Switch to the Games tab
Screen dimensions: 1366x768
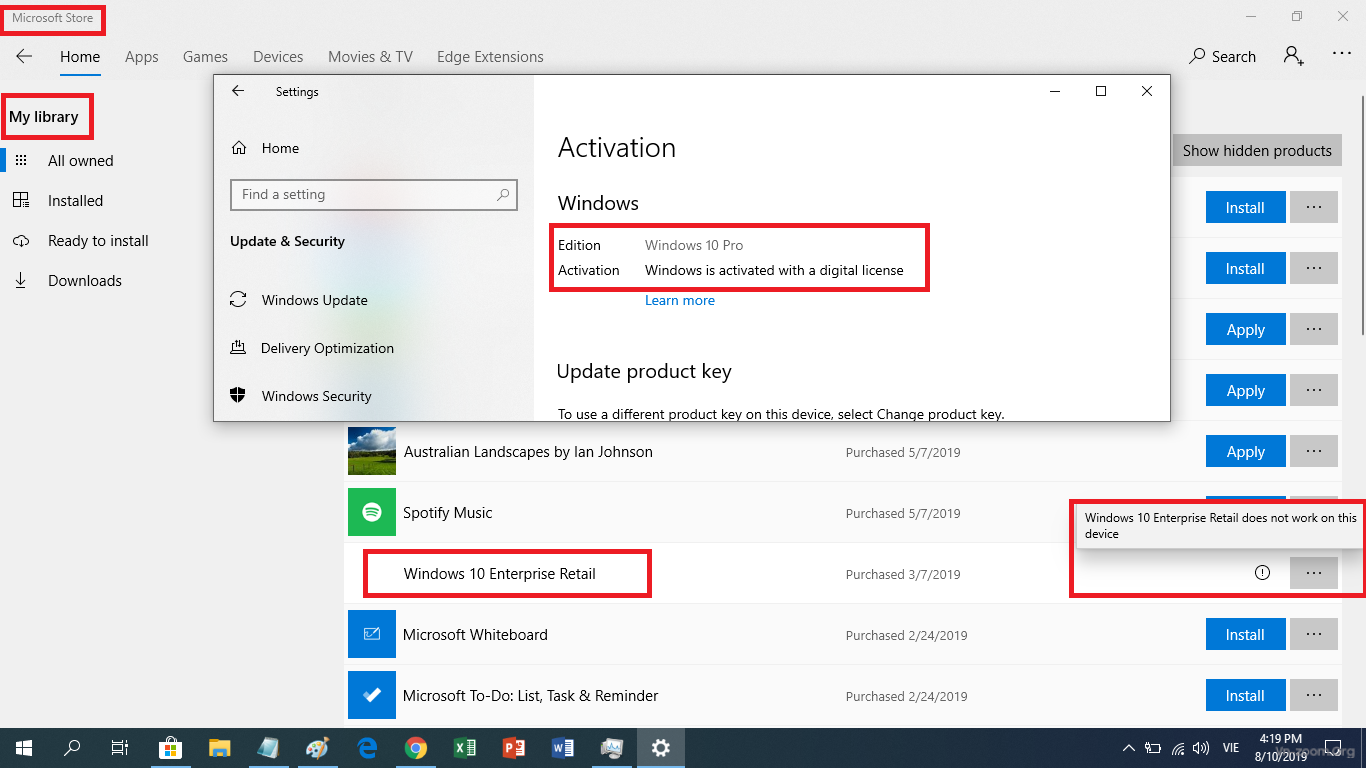(x=205, y=57)
